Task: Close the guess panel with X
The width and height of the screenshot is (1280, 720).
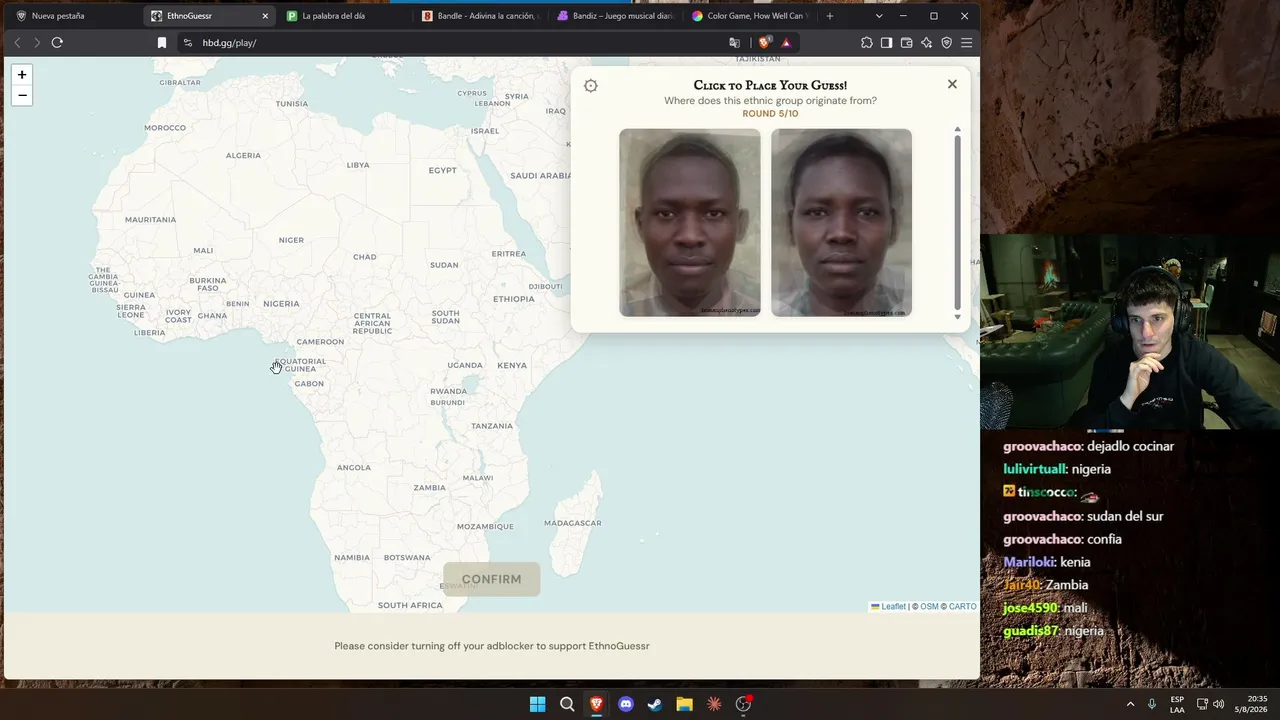Action: coord(952,84)
